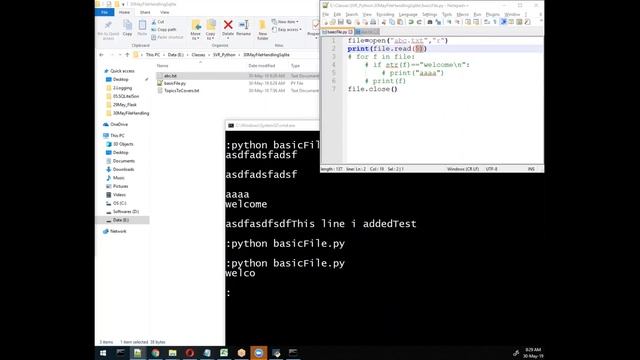Screen dimensions: 640x360
Task: Click line 7 file.close() in editor
Action: coord(372,89)
